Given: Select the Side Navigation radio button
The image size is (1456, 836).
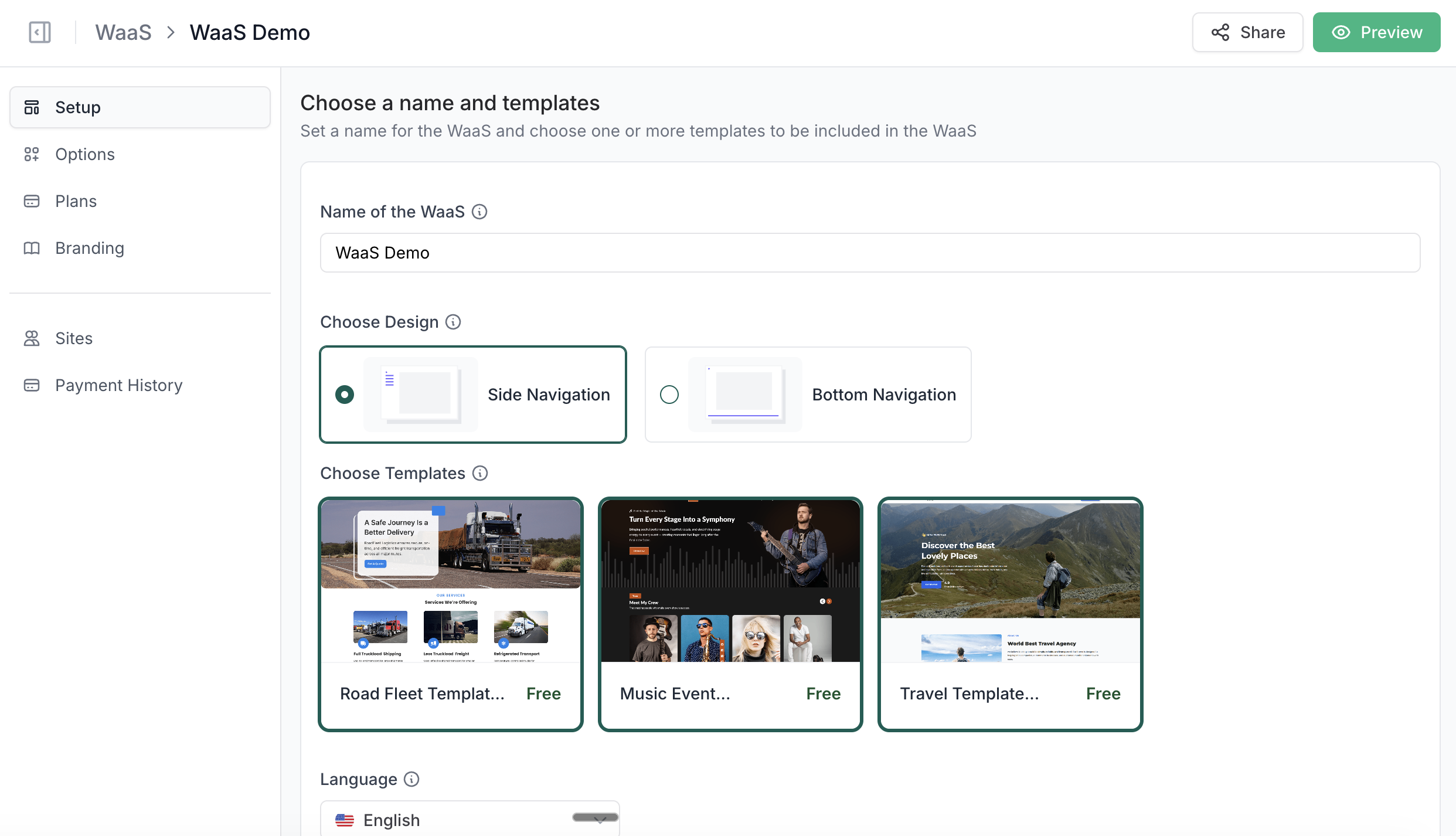Looking at the screenshot, I should [x=345, y=395].
